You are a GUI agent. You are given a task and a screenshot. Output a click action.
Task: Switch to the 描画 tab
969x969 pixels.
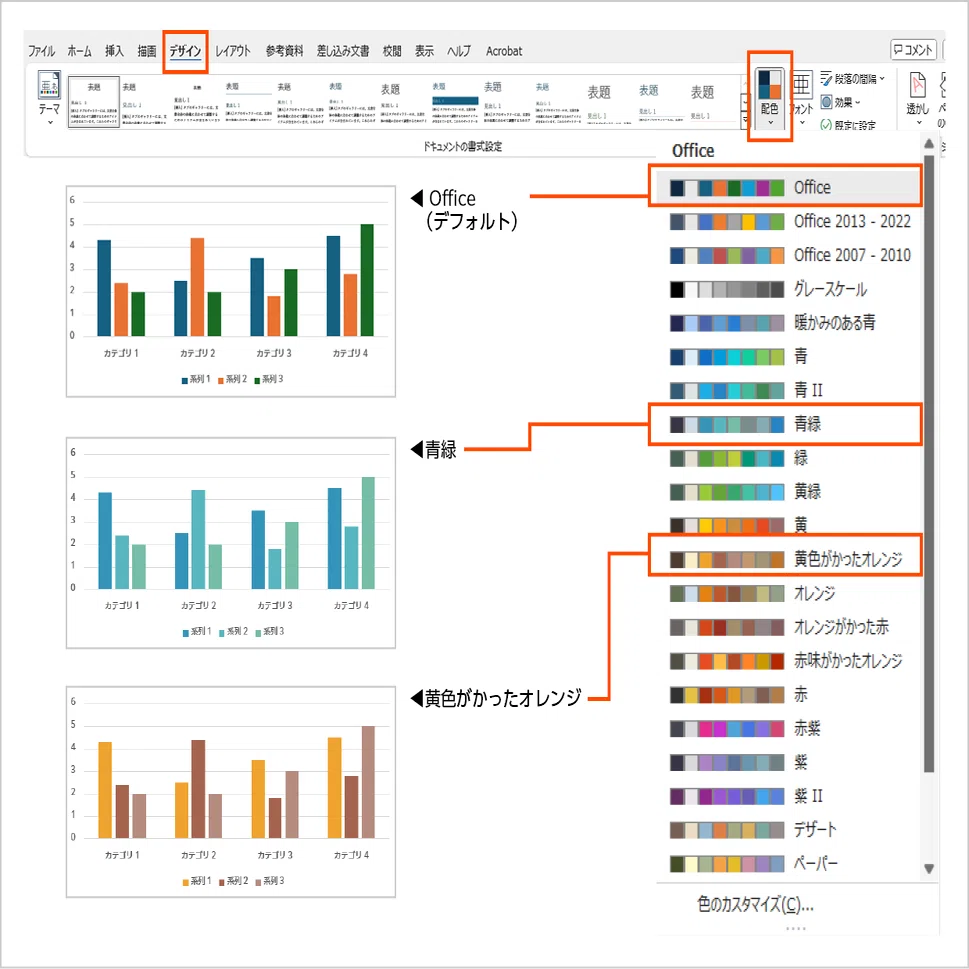tap(146, 51)
